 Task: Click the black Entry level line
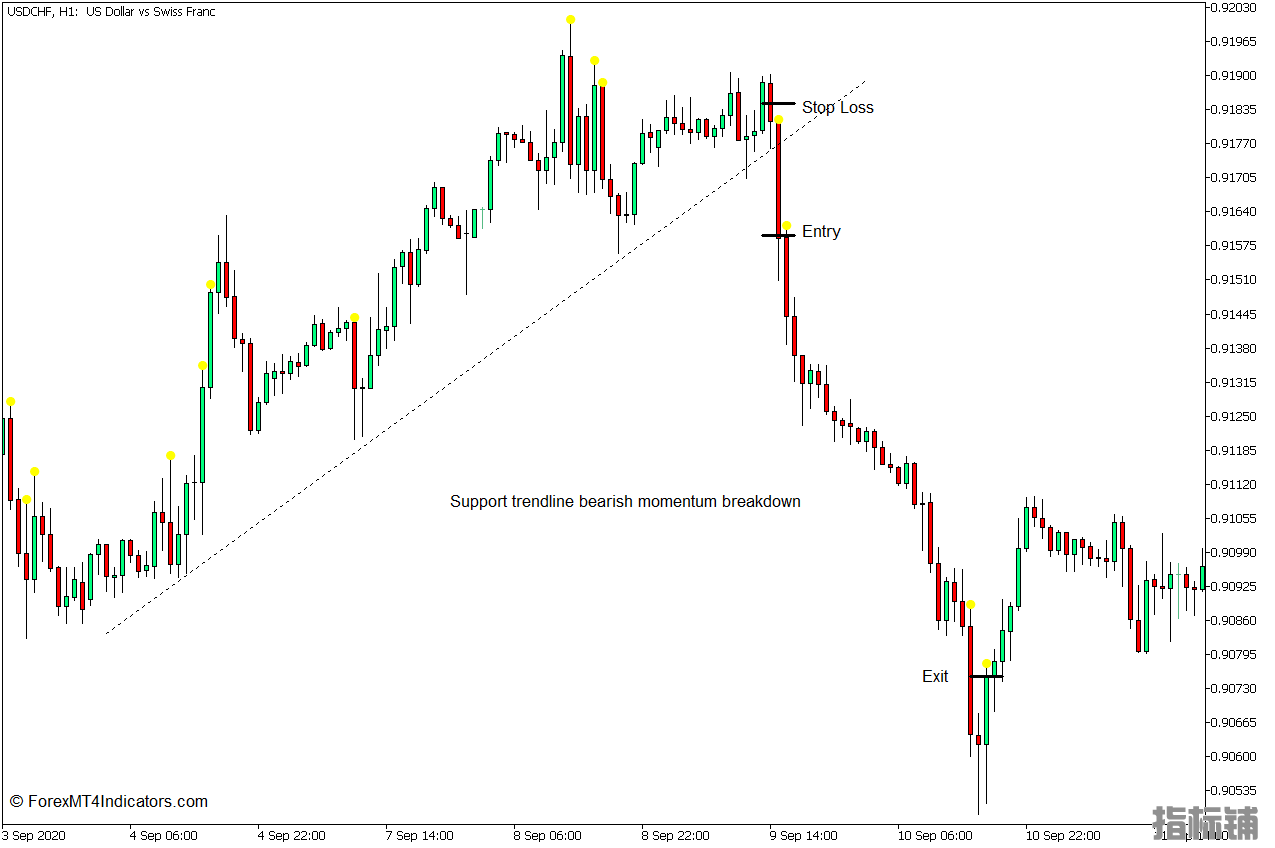click(x=778, y=235)
